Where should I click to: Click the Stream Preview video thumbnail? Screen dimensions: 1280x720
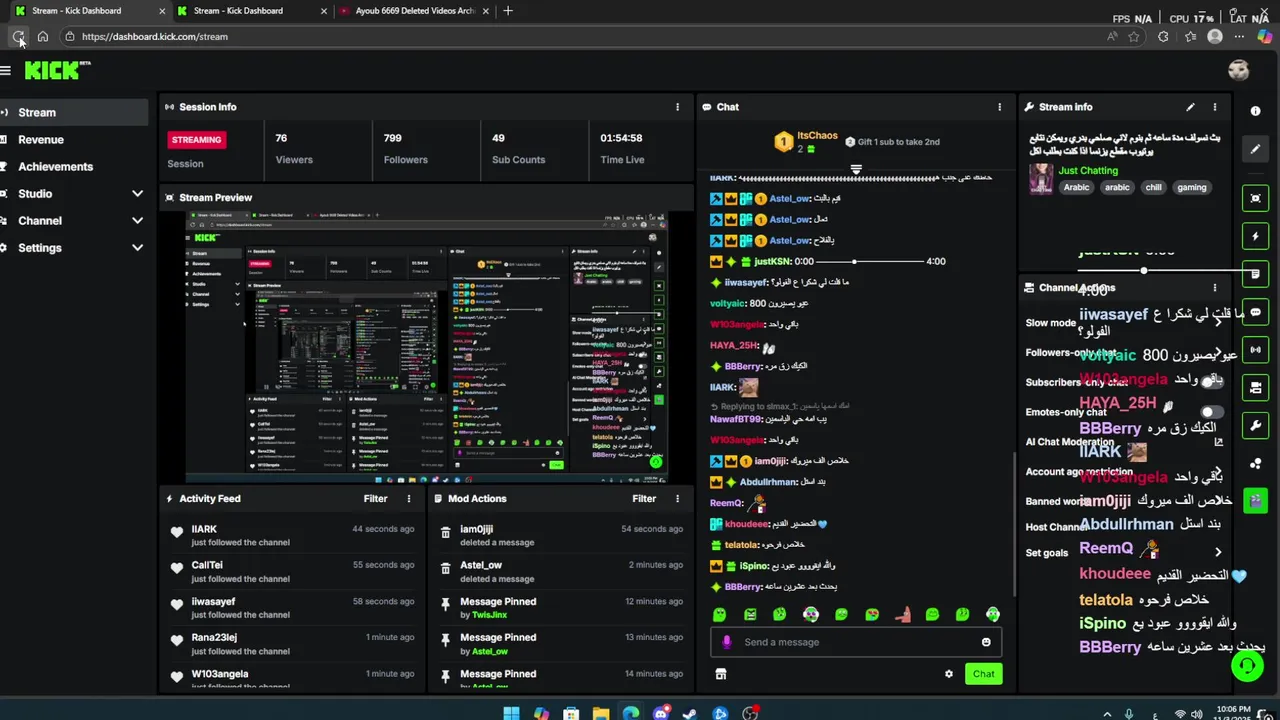pos(425,346)
